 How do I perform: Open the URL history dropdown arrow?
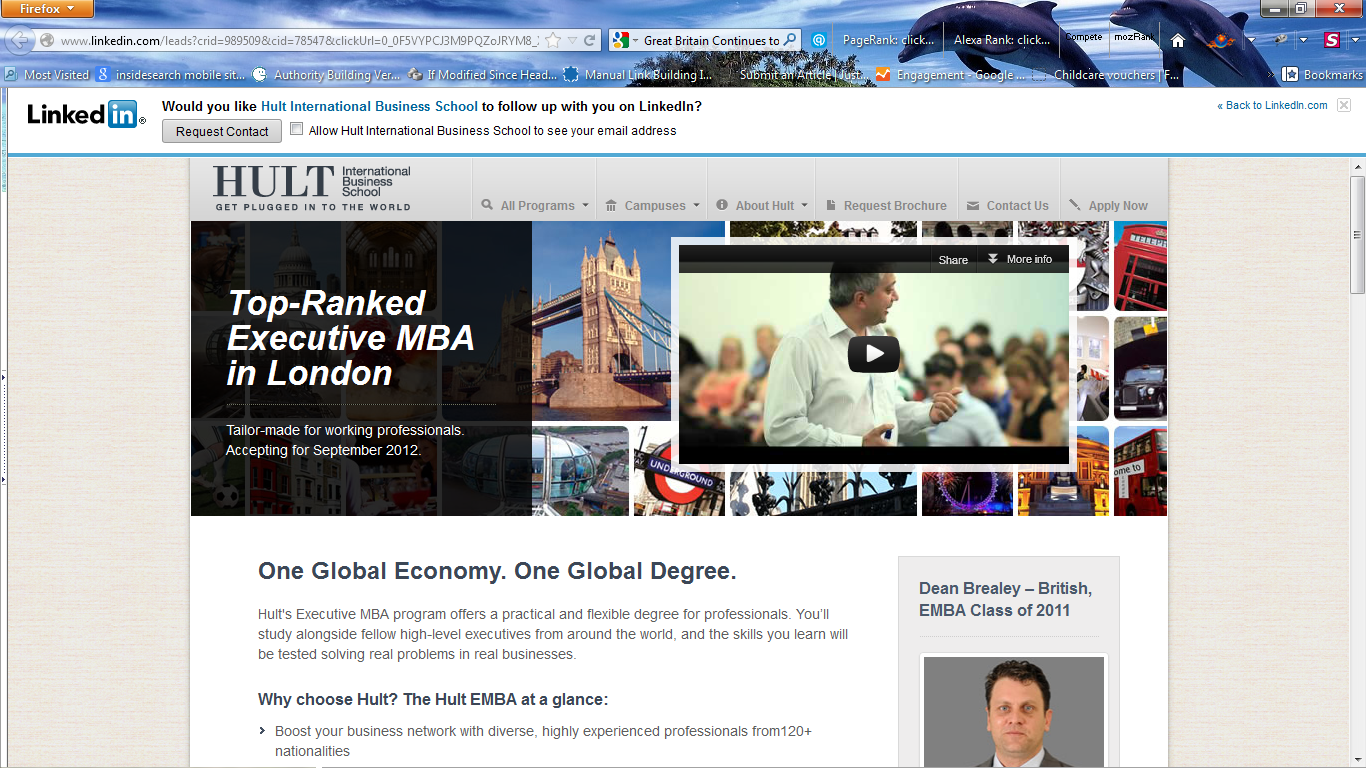pyautogui.click(x=572, y=41)
